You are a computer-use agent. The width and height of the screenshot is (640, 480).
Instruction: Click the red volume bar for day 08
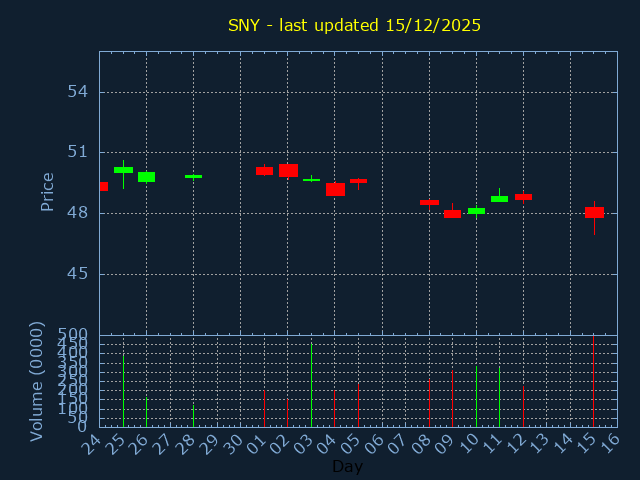[429, 403]
